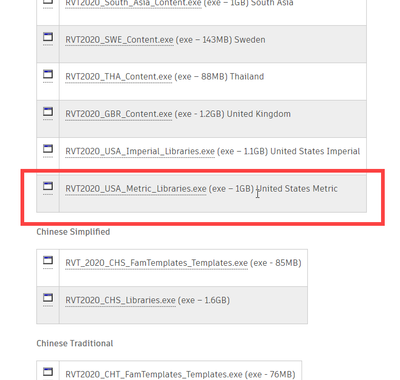400x380 pixels.
Task: Click the '(exe - 85MB)' size text
Action: point(276,263)
